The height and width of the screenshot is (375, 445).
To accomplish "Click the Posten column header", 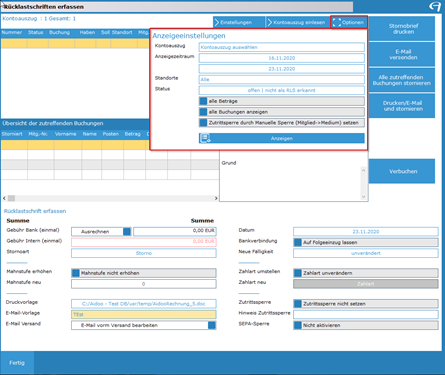I will [x=111, y=134].
